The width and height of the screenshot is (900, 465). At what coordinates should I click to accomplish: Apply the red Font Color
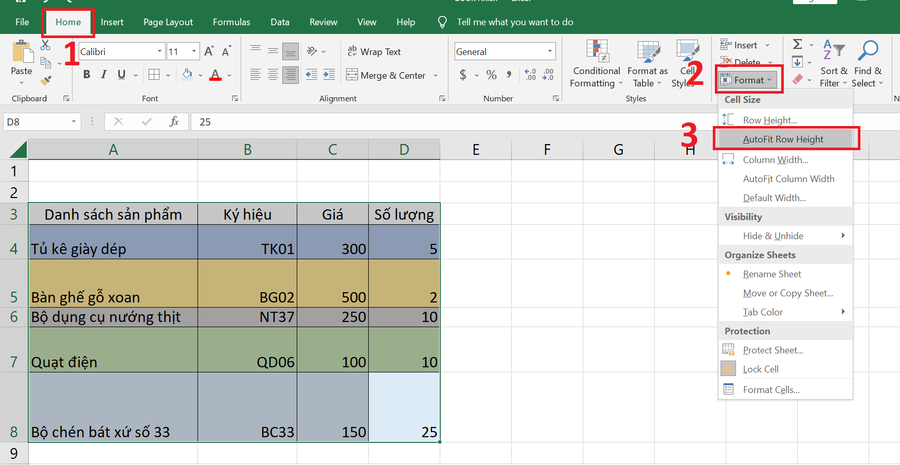[215, 75]
